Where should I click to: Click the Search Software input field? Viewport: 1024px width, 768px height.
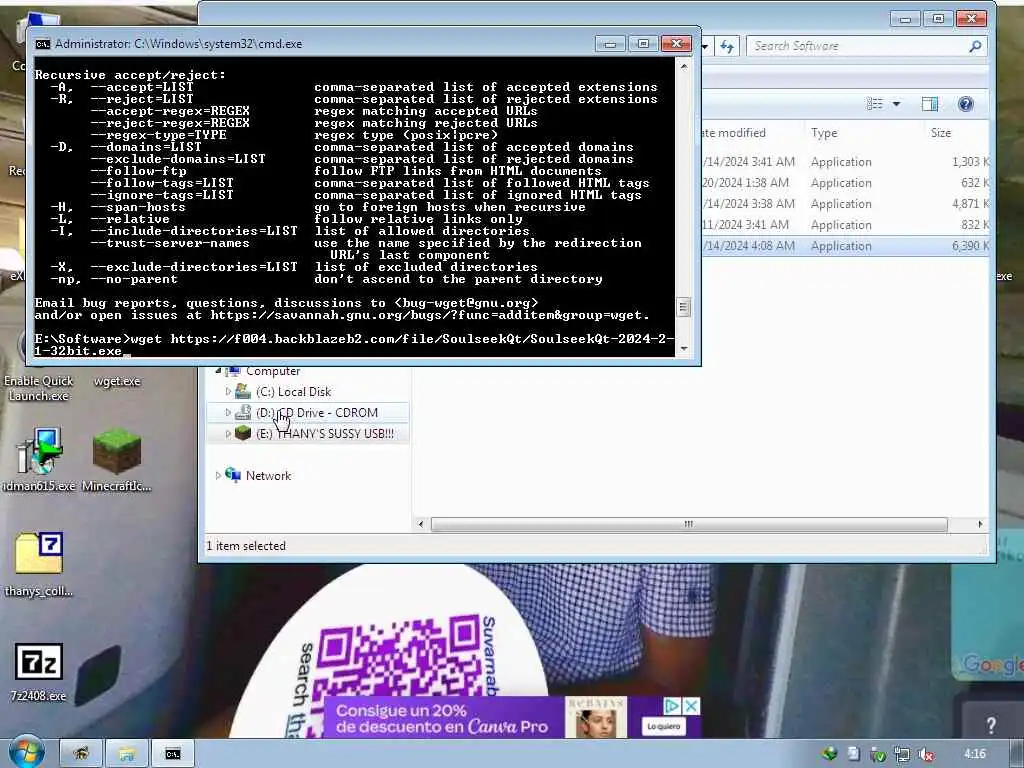[857, 46]
